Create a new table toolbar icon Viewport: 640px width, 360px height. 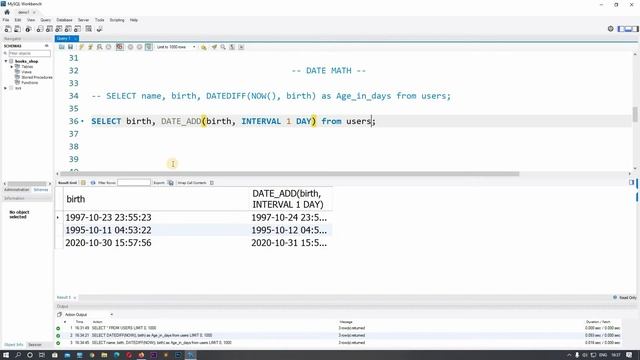tap(49, 29)
